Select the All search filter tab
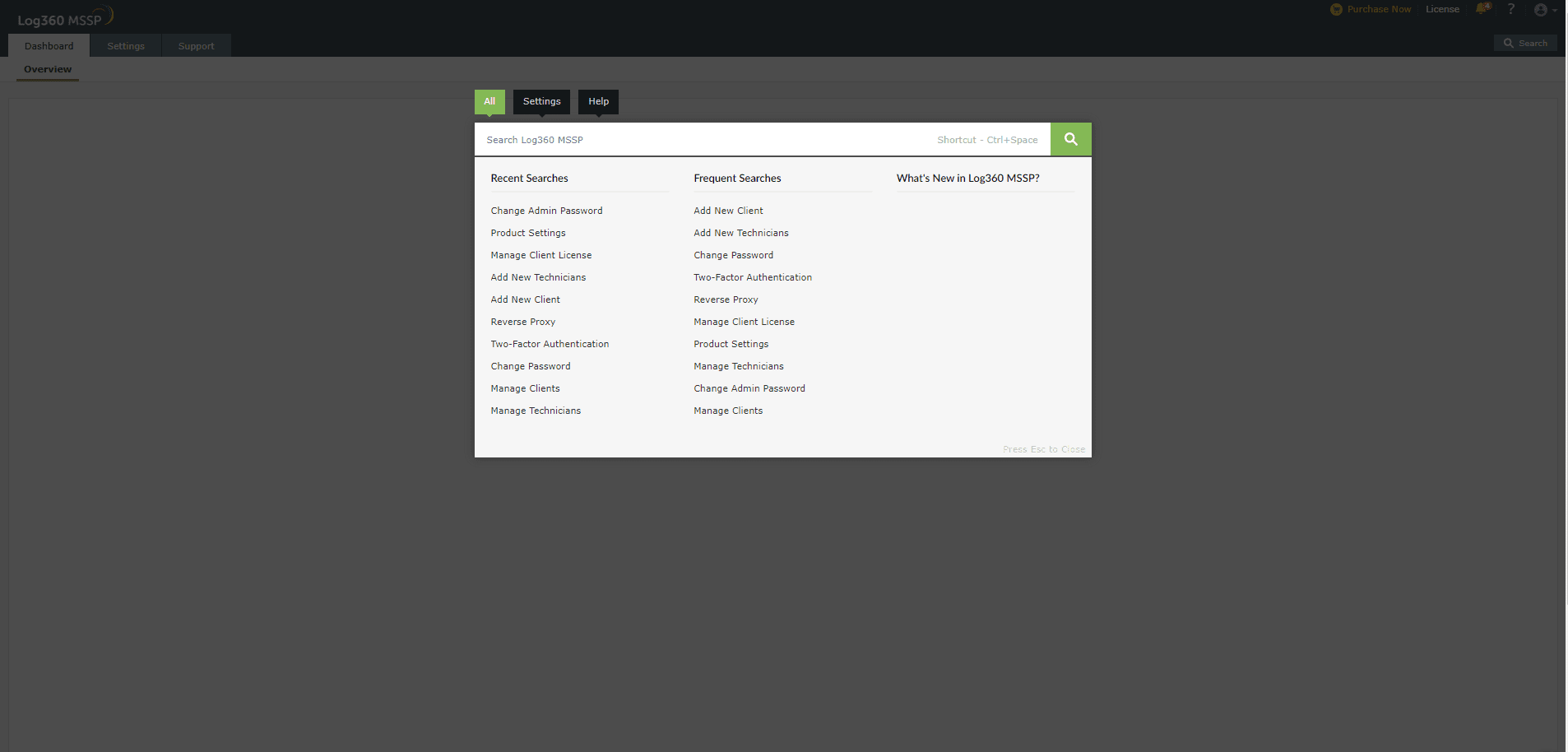This screenshot has width=1568, height=752. click(x=489, y=101)
